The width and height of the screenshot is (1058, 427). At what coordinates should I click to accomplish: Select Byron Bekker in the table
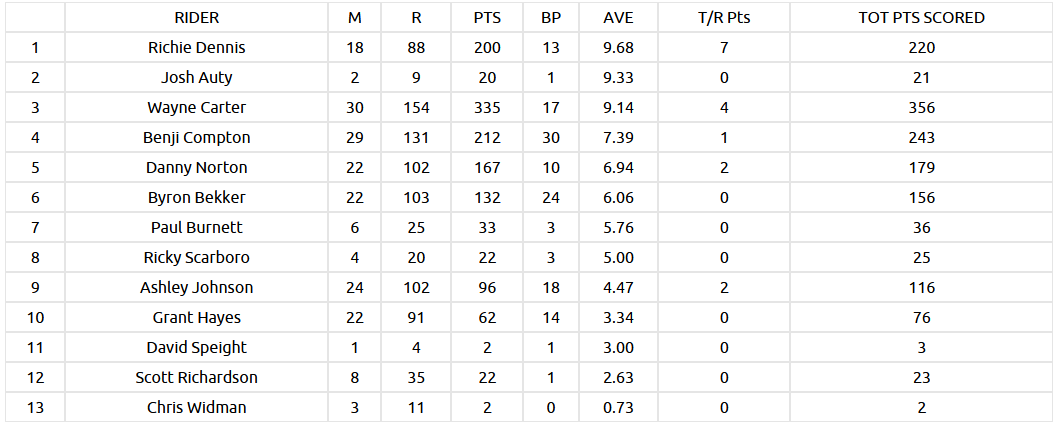196,197
